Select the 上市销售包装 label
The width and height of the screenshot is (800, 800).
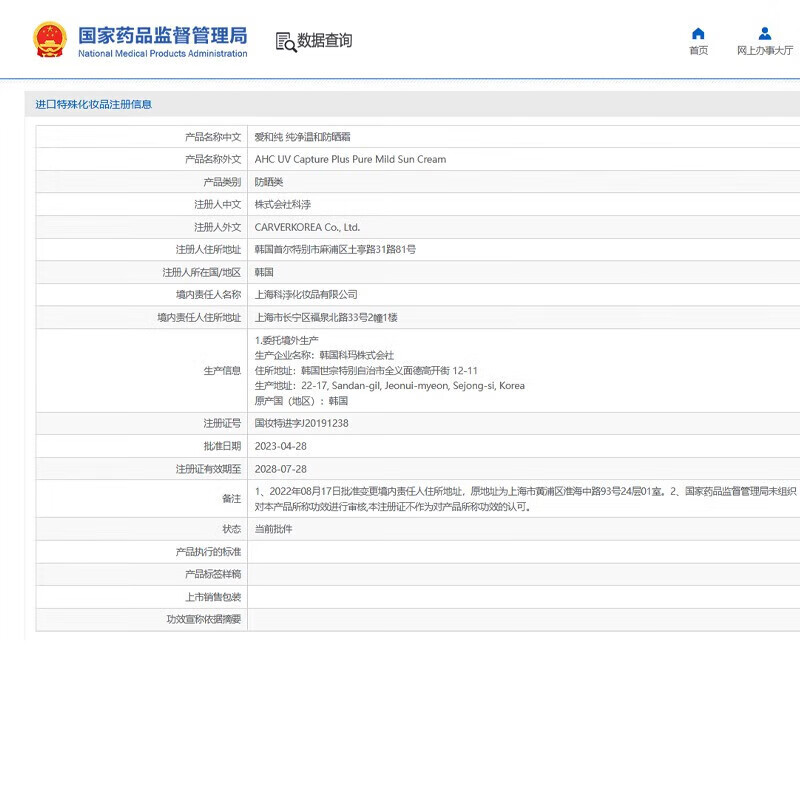pyautogui.click(x=213, y=597)
